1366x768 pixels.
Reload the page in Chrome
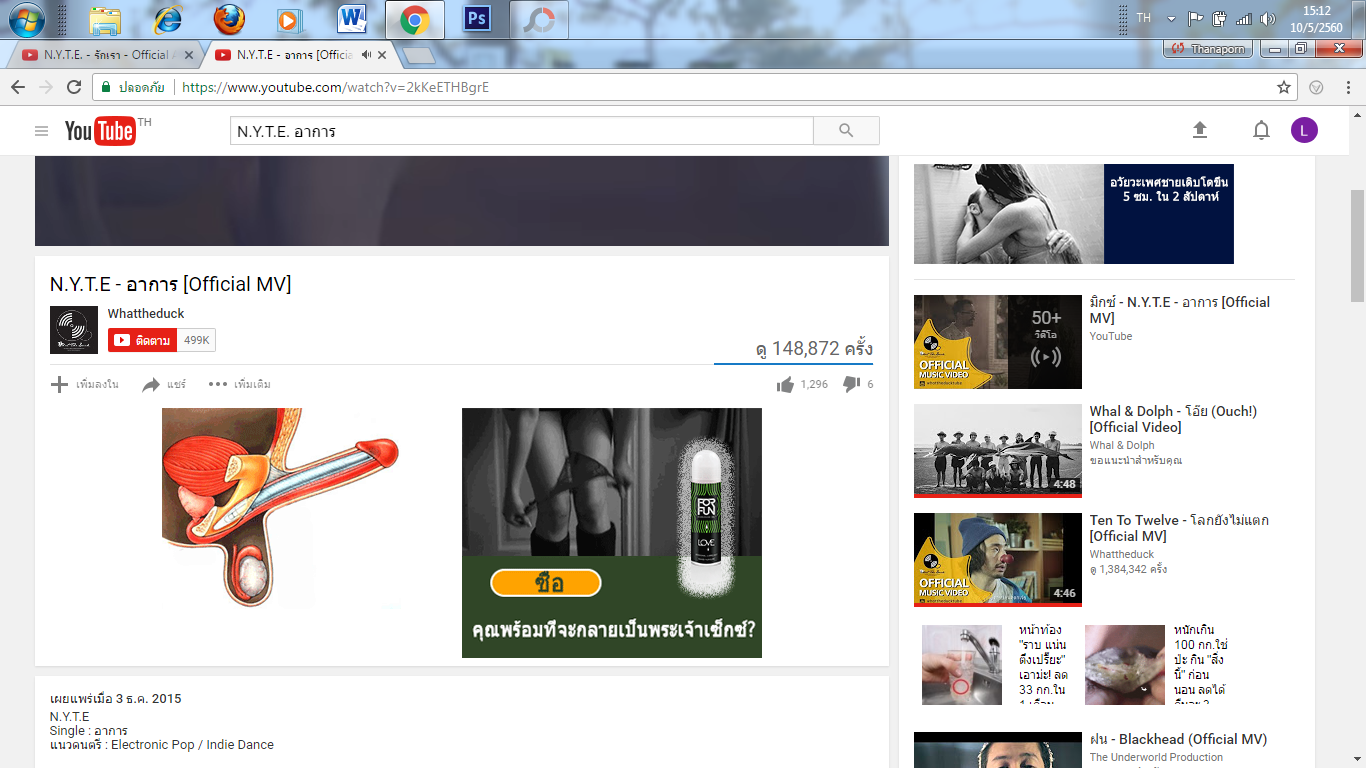(x=74, y=87)
